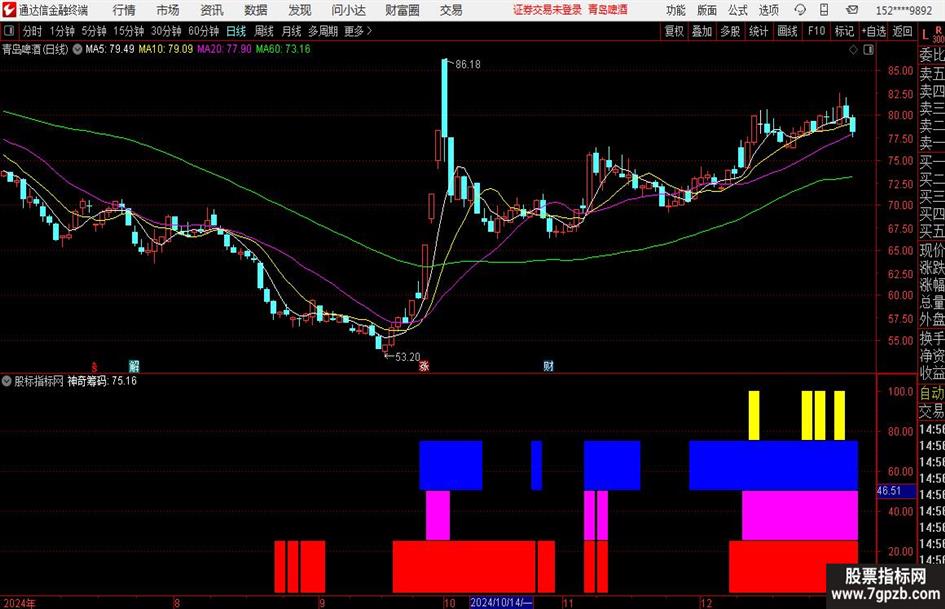The height and width of the screenshot is (609, 945).
Task: Open F10 company information
Action: [x=817, y=31]
